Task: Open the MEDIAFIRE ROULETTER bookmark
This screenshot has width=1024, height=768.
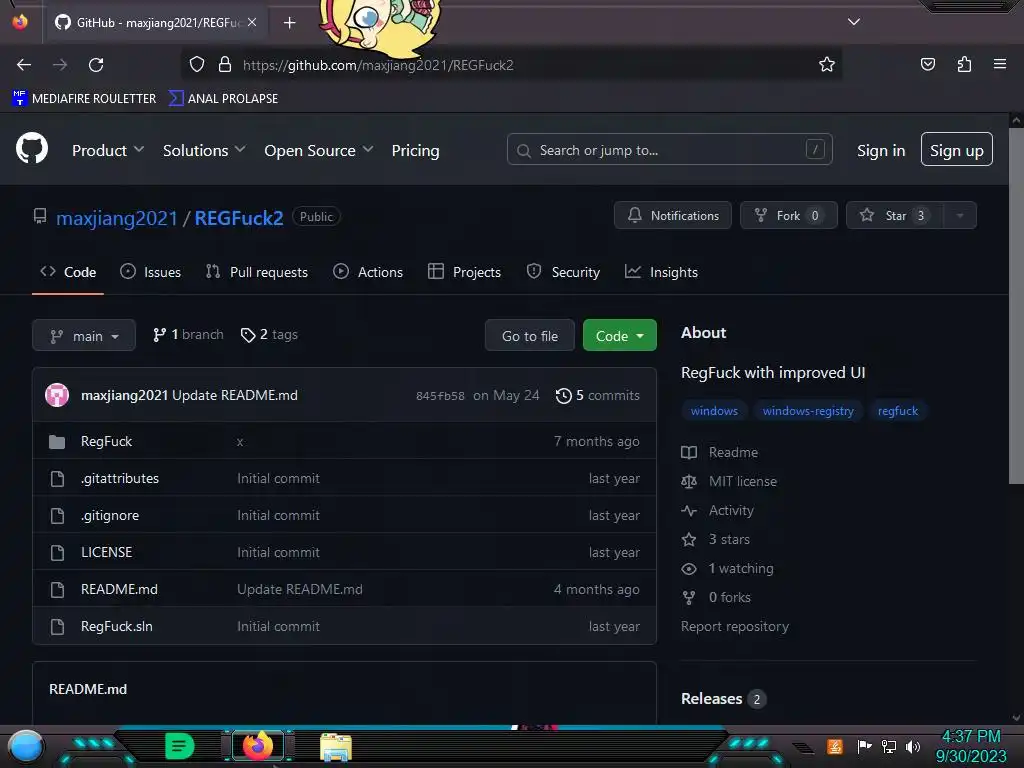Action: tap(84, 98)
